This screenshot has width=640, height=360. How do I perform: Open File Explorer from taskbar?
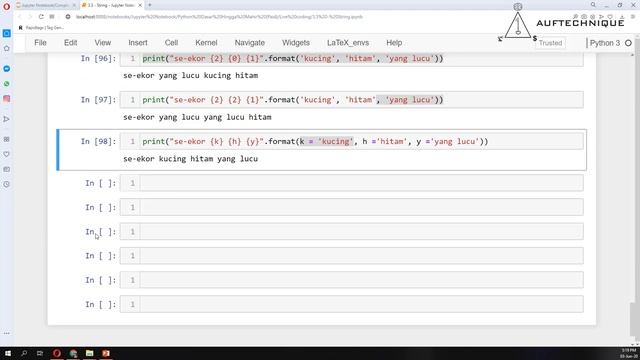click(89, 353)
